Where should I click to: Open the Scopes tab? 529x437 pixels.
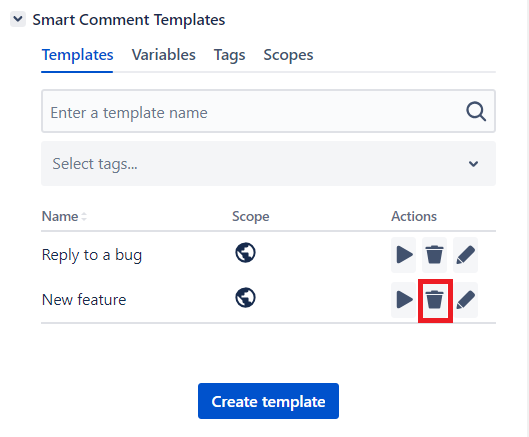pos(288,55)
